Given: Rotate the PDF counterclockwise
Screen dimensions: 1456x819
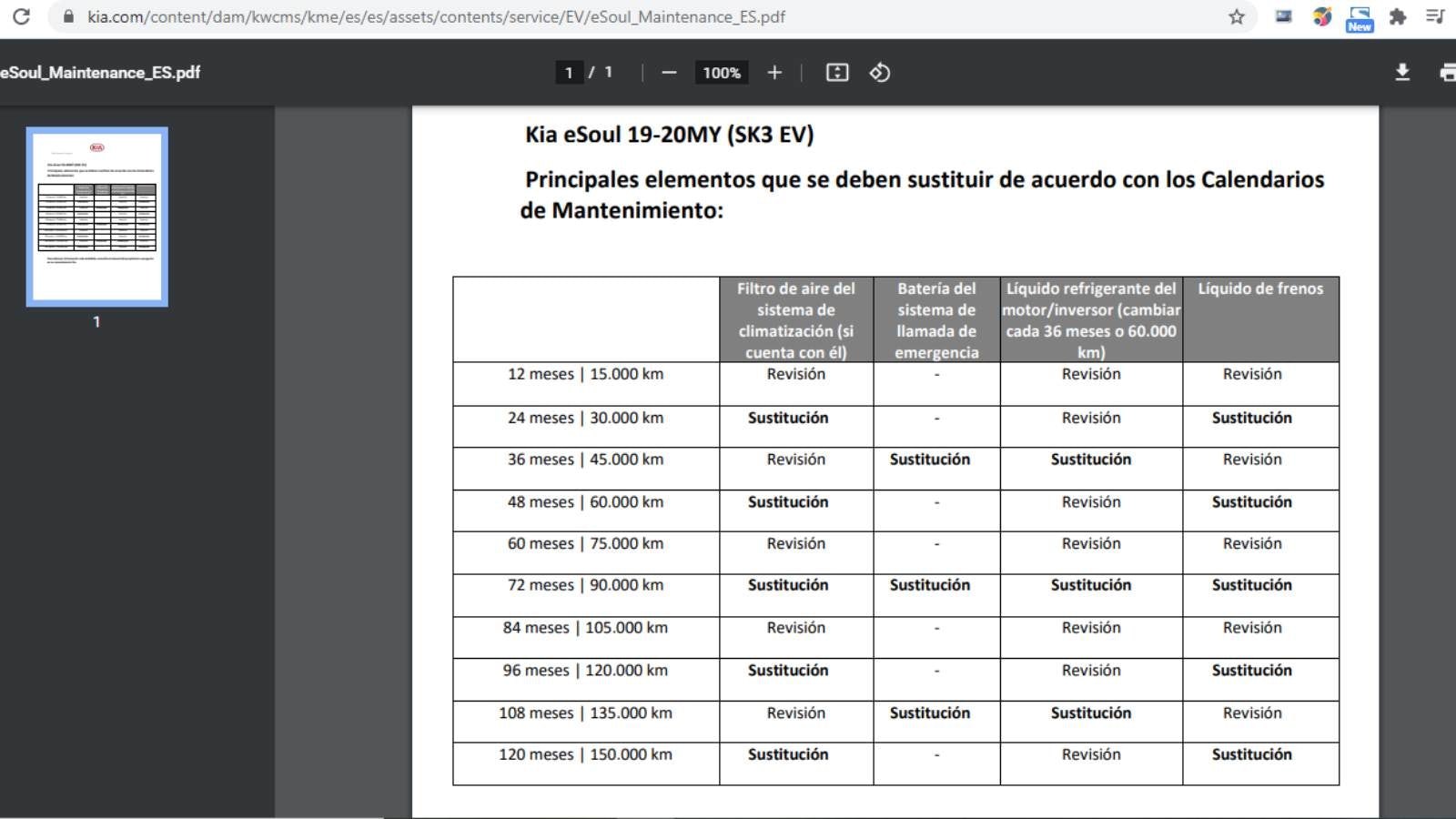Looking at the screenshot, I should [879, 73].
